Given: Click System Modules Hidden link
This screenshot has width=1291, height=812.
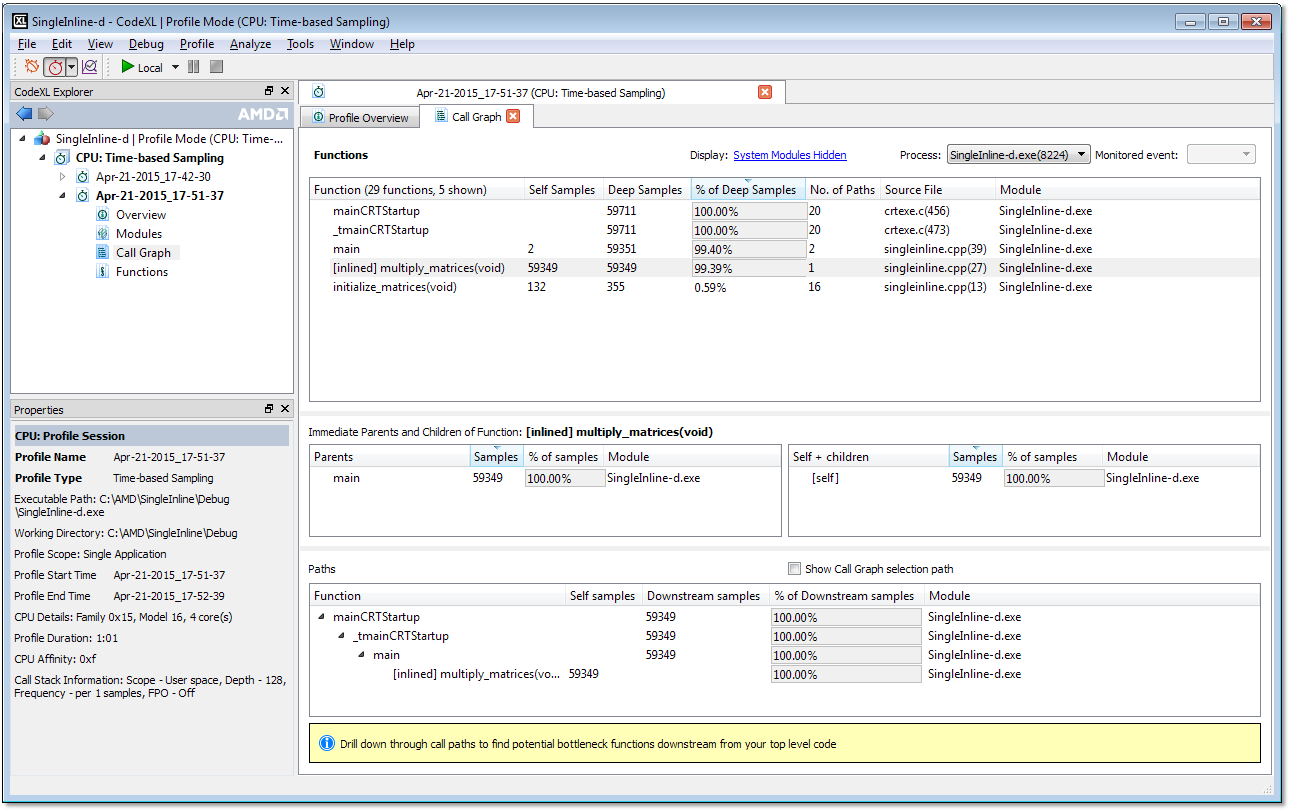Looking at the screenshot, I should coord(790,155).
